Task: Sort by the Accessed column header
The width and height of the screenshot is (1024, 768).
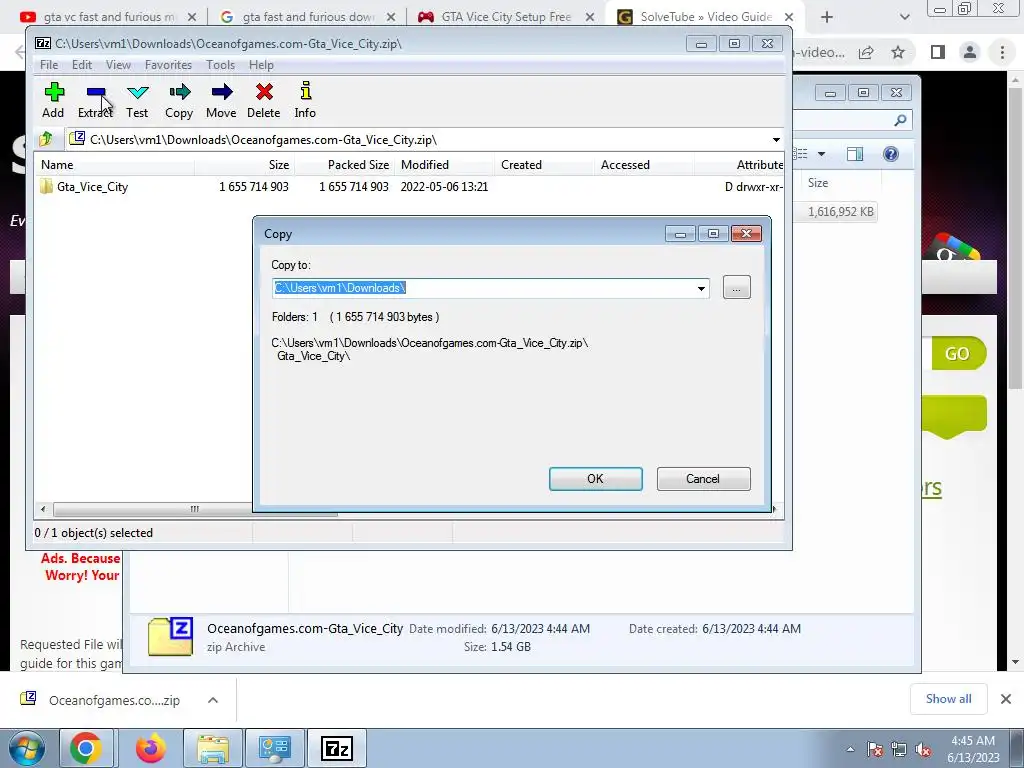Action: [644, 165]
